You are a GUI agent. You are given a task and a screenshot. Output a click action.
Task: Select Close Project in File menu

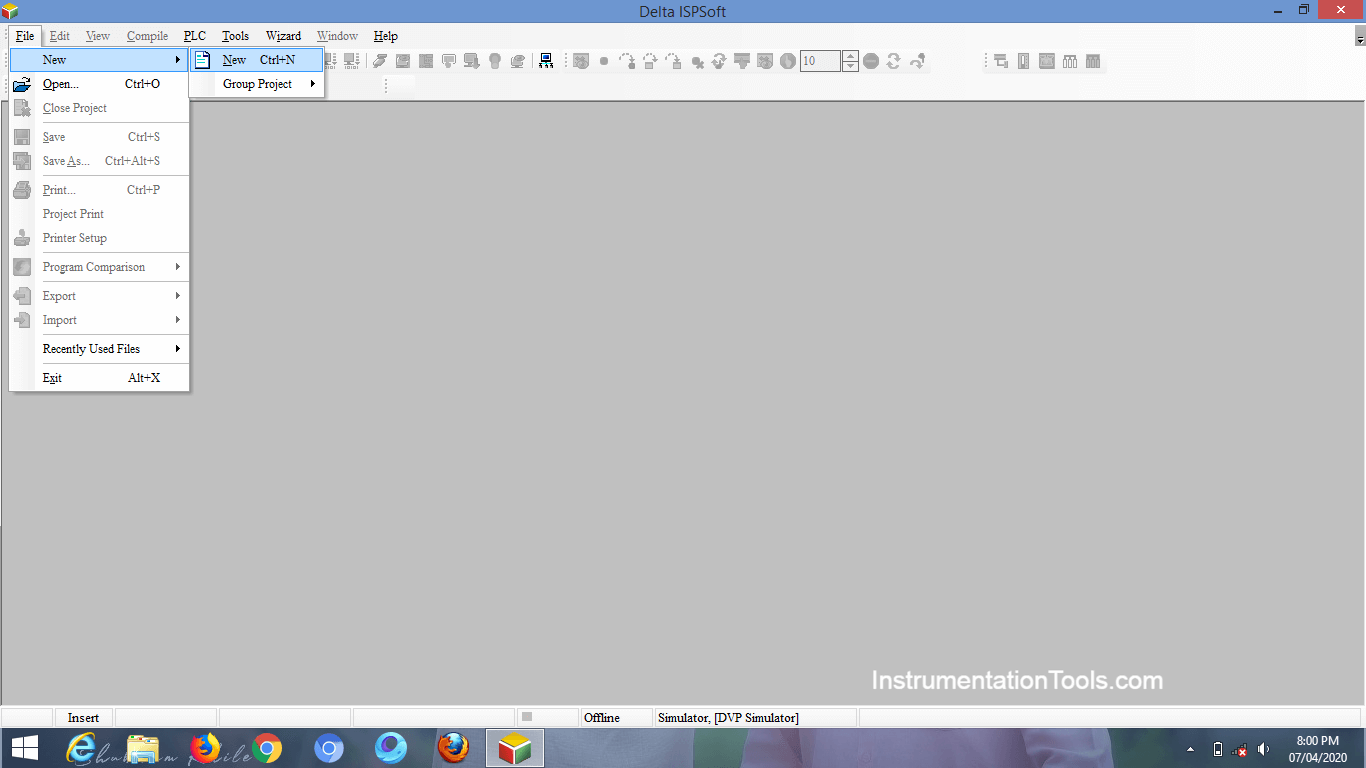pyautogui.click(x=99, y=108)
